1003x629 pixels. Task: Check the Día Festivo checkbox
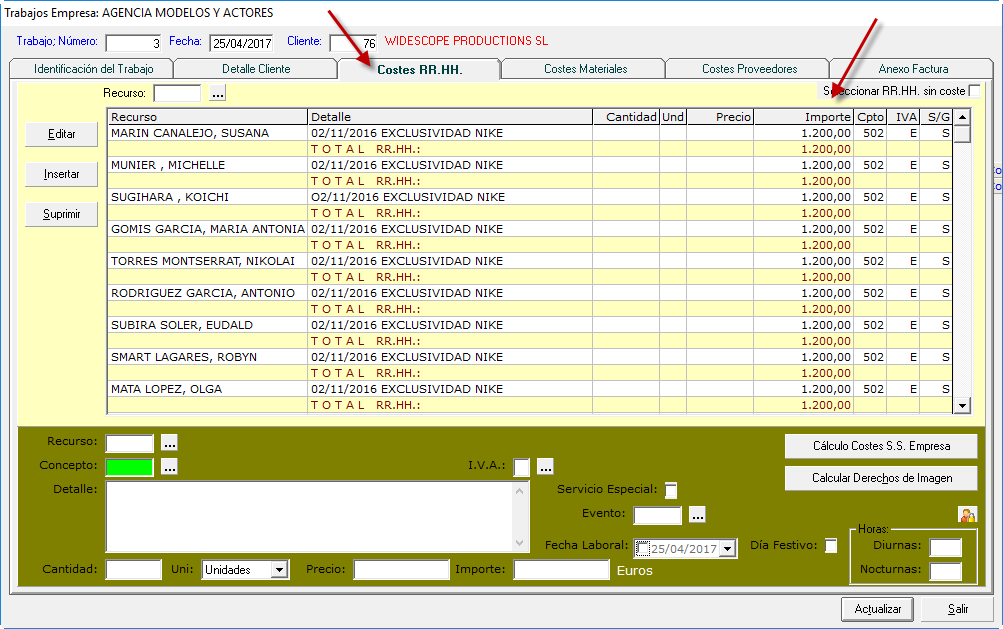pyautogui.click(x=830, y=546)
